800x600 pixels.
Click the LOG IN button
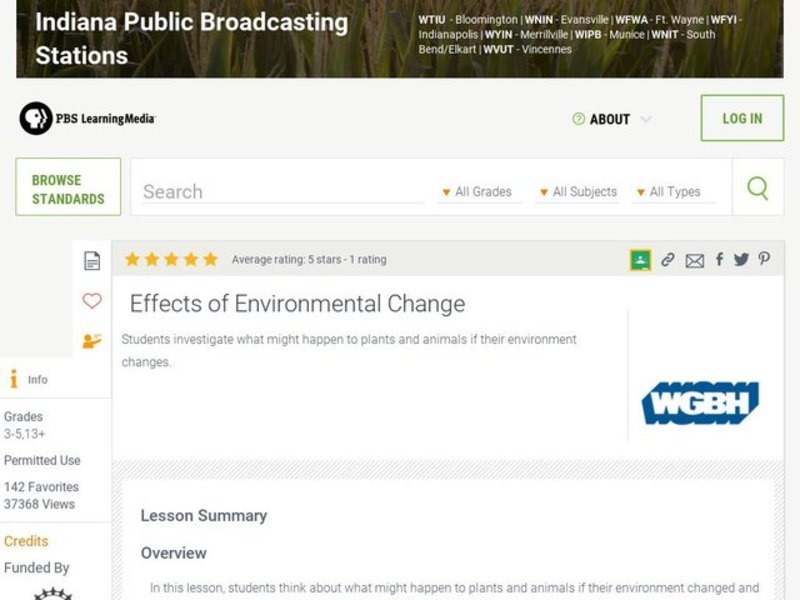(x=742, y=117)
